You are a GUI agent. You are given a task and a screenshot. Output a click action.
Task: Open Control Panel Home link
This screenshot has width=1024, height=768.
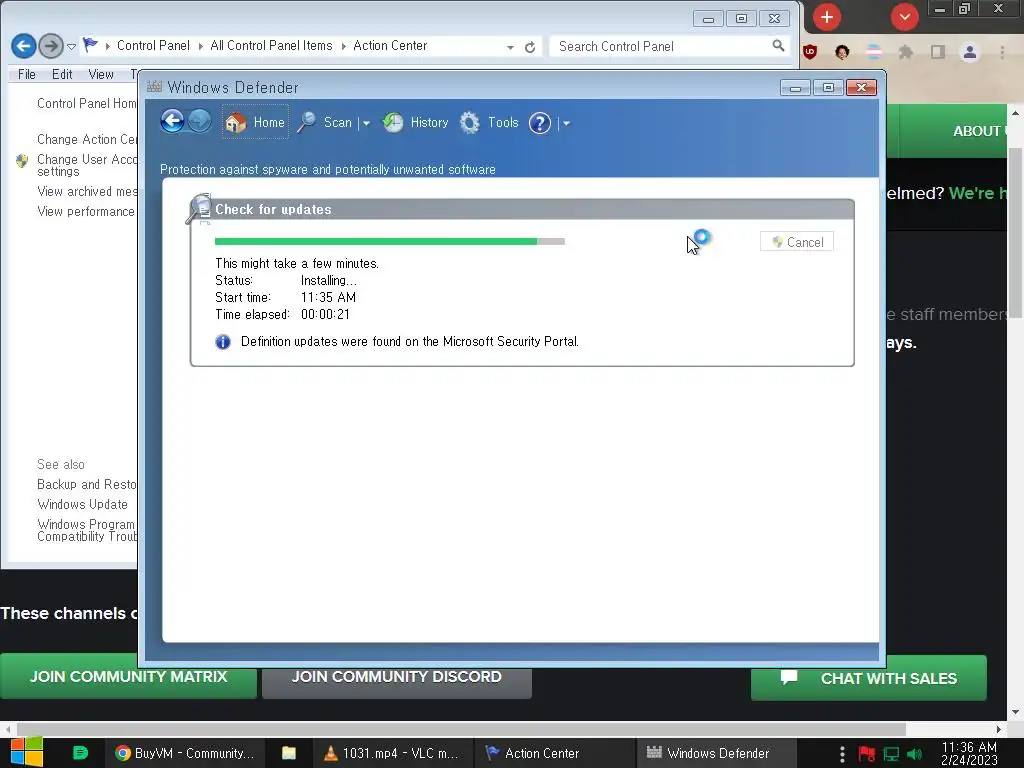[x=87, y=103]
